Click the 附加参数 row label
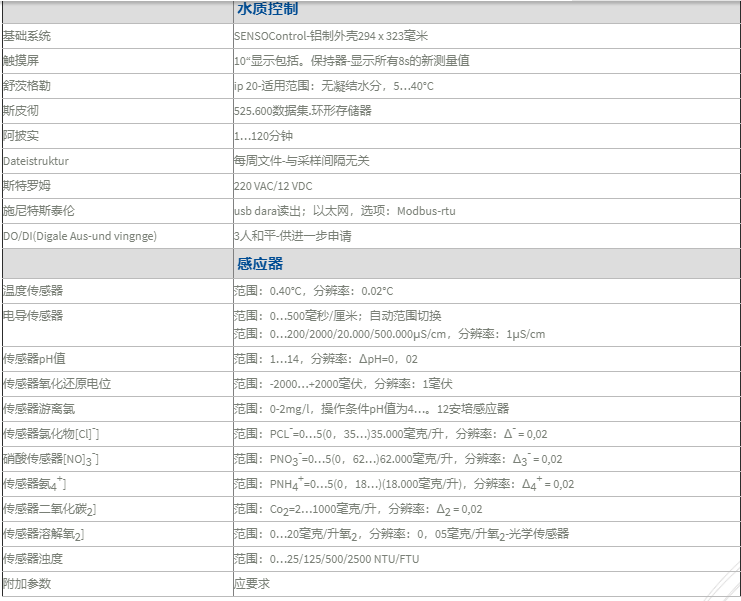The height and width of the screenshot is (601, 741). 27,583
